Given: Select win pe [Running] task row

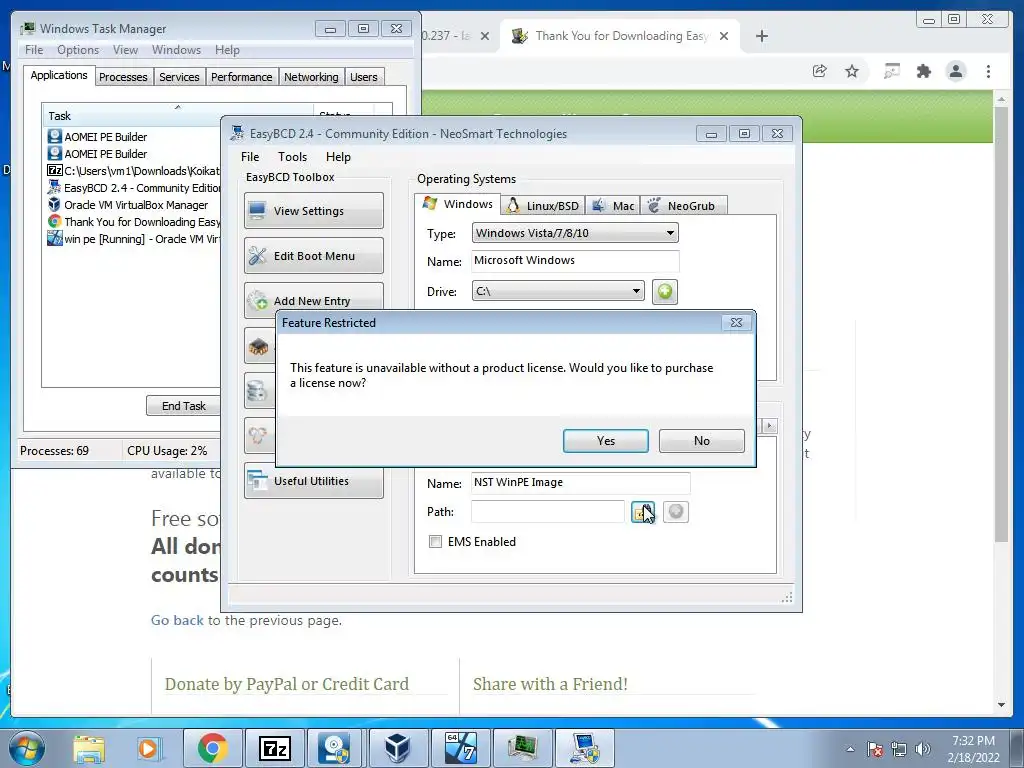Looking at the screenshot, I should click(133, 239).
